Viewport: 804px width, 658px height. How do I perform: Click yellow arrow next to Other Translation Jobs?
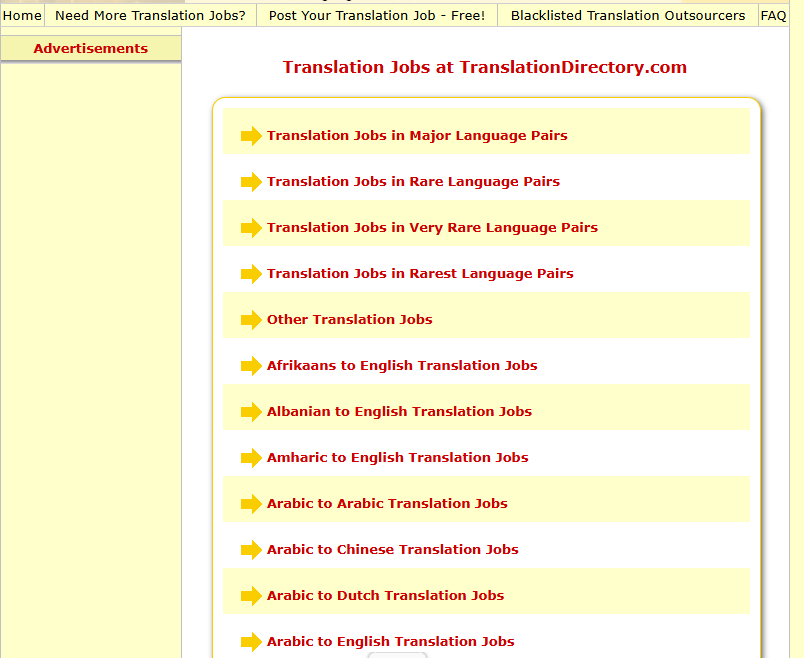tap(251, 320)
